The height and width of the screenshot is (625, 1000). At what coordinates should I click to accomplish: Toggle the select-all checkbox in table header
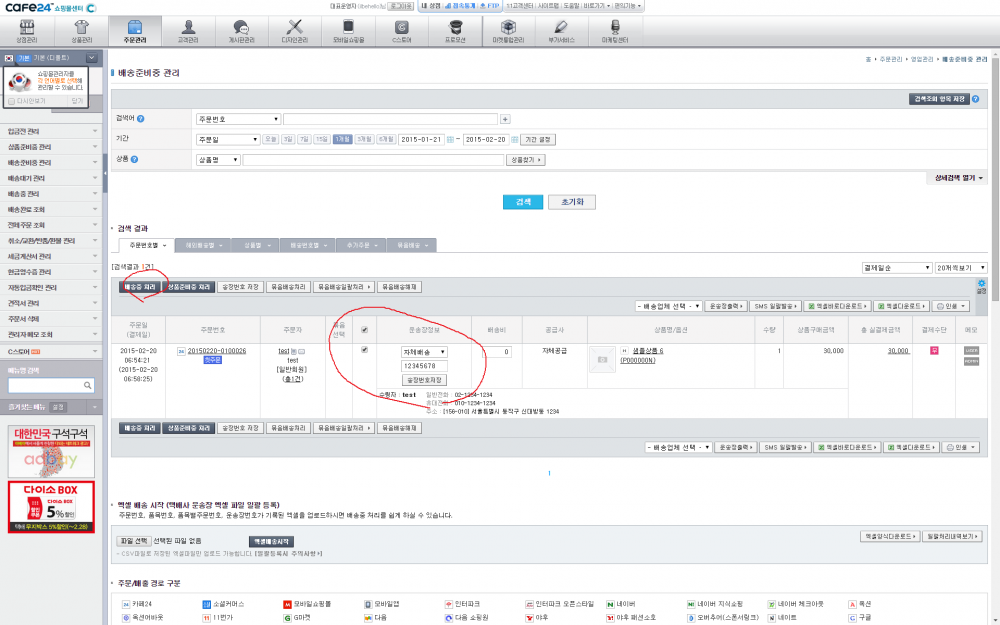[364, 330]
